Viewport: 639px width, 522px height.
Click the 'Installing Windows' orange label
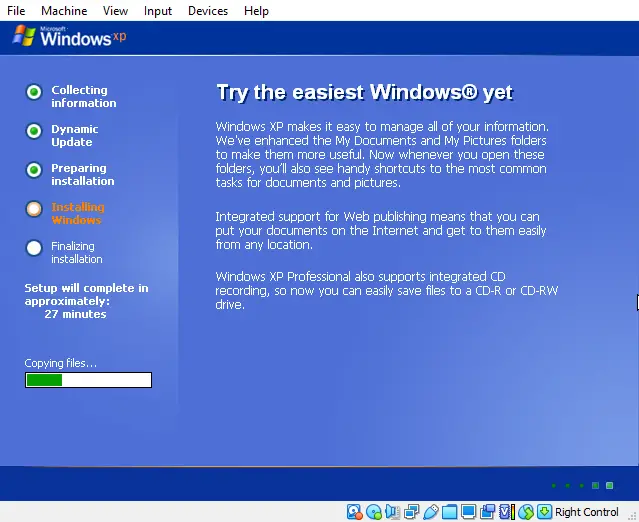(78, 214)
